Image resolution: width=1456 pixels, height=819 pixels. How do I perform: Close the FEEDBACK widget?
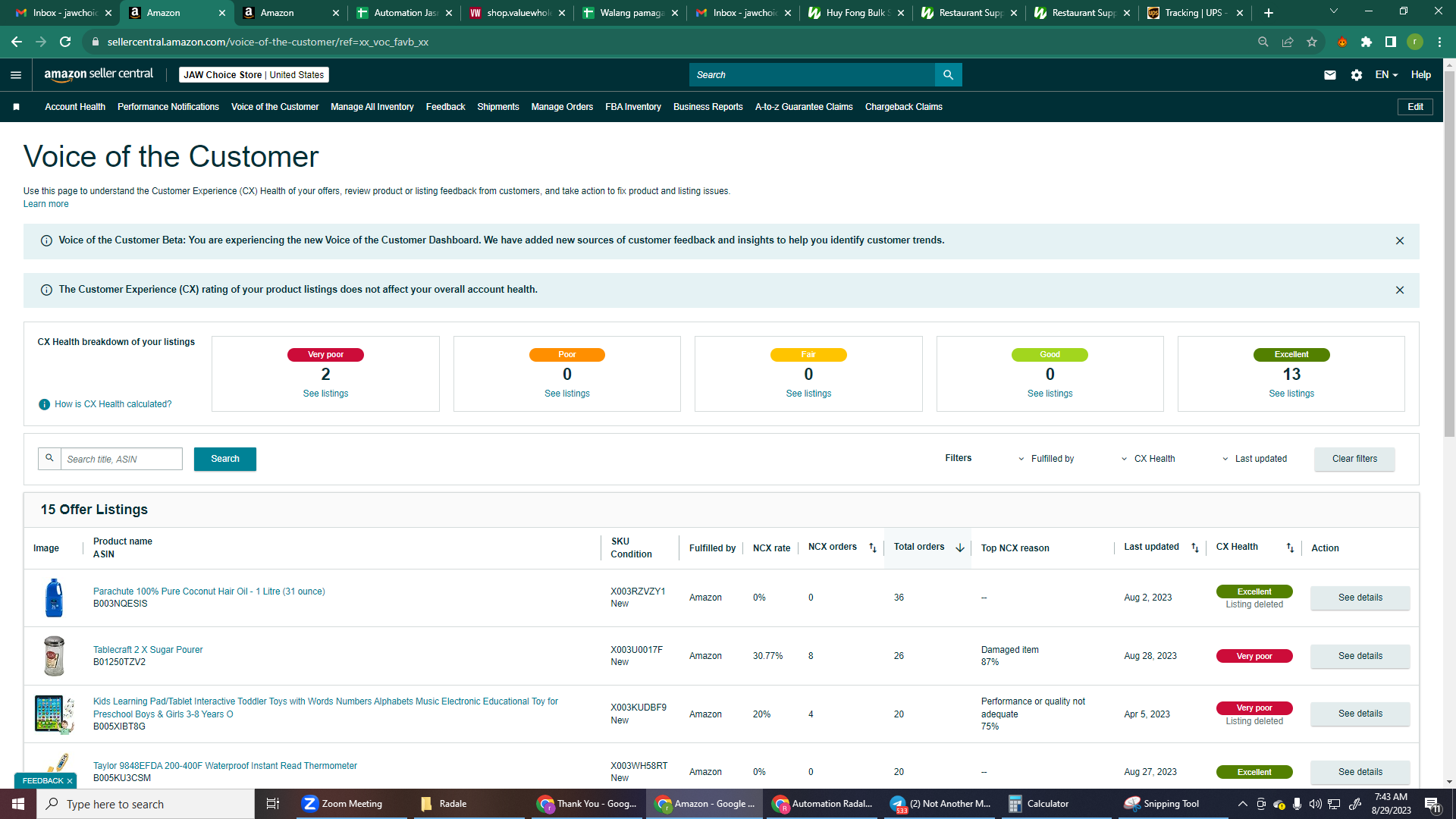pyautogui.click(x=70, y=781)
